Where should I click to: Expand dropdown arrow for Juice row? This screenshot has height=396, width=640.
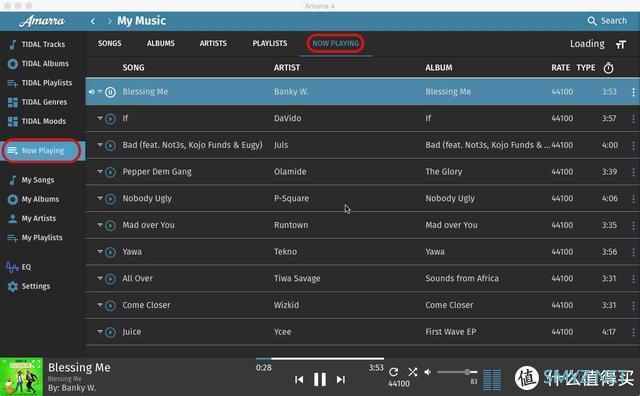pyautogui.click(x=100, y=331)
